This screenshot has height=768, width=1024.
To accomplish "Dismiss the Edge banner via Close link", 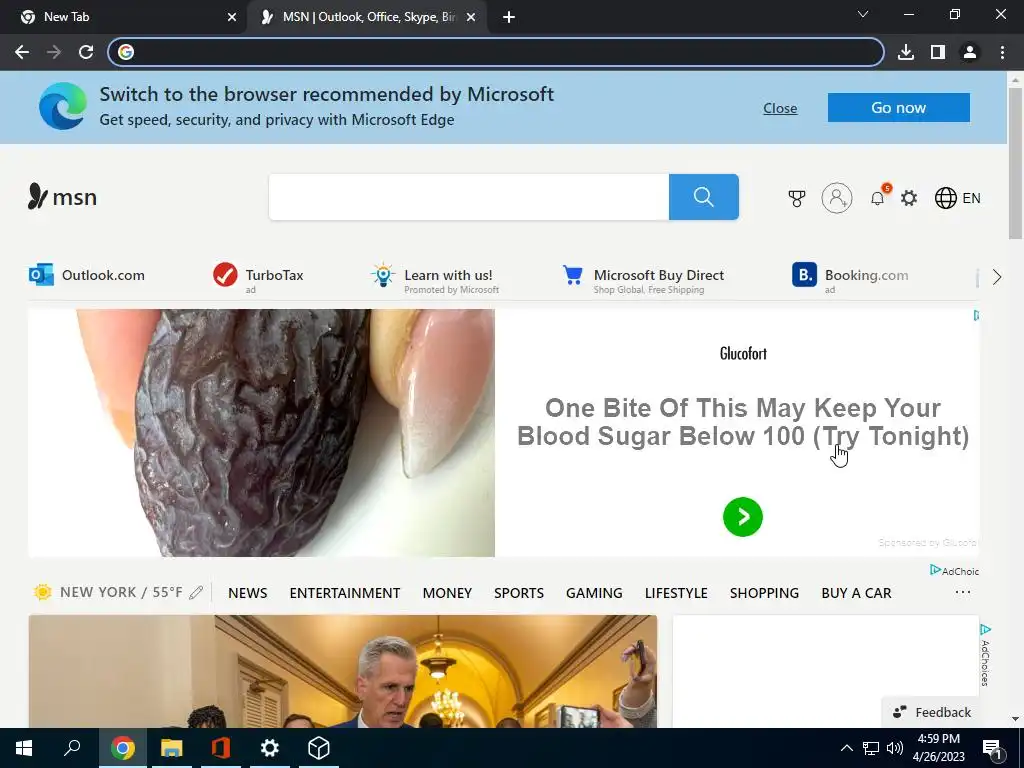I will (x=780, y=108).
